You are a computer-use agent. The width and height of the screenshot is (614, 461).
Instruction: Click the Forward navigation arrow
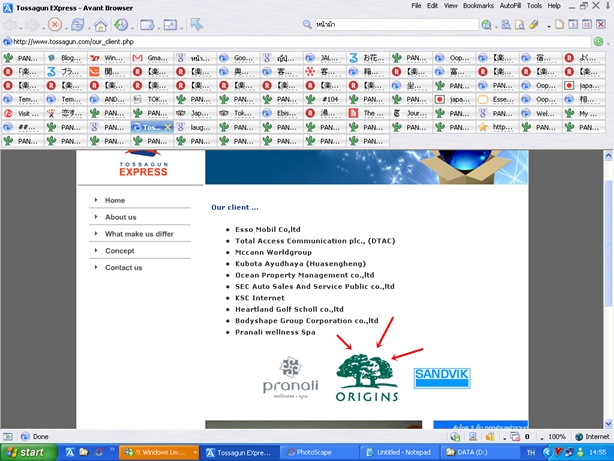coord(32,25)
